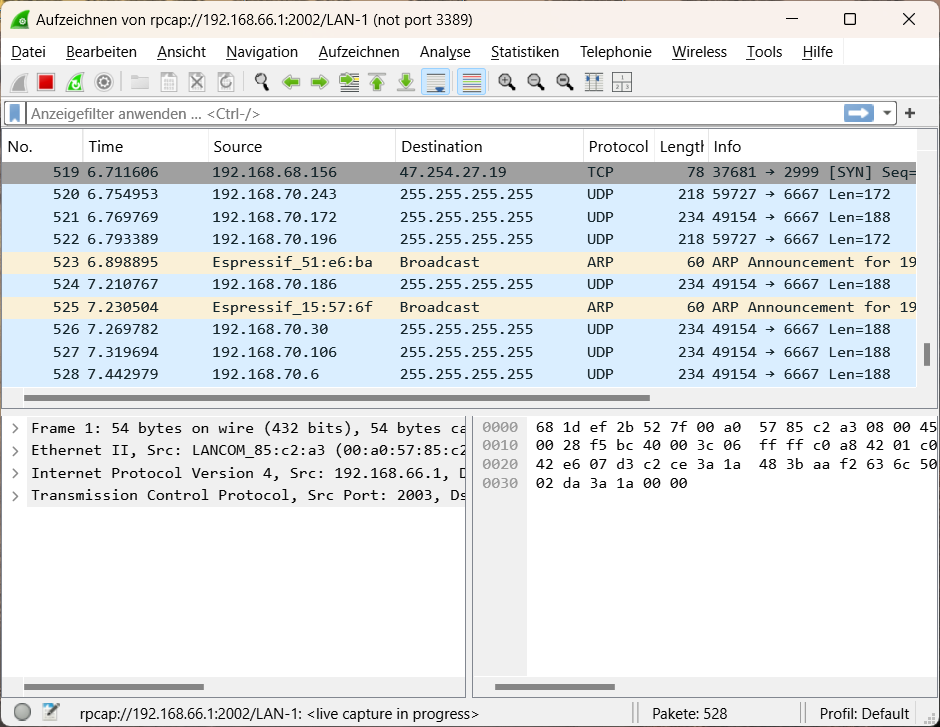Restart the current capture

tap(72, 81)
